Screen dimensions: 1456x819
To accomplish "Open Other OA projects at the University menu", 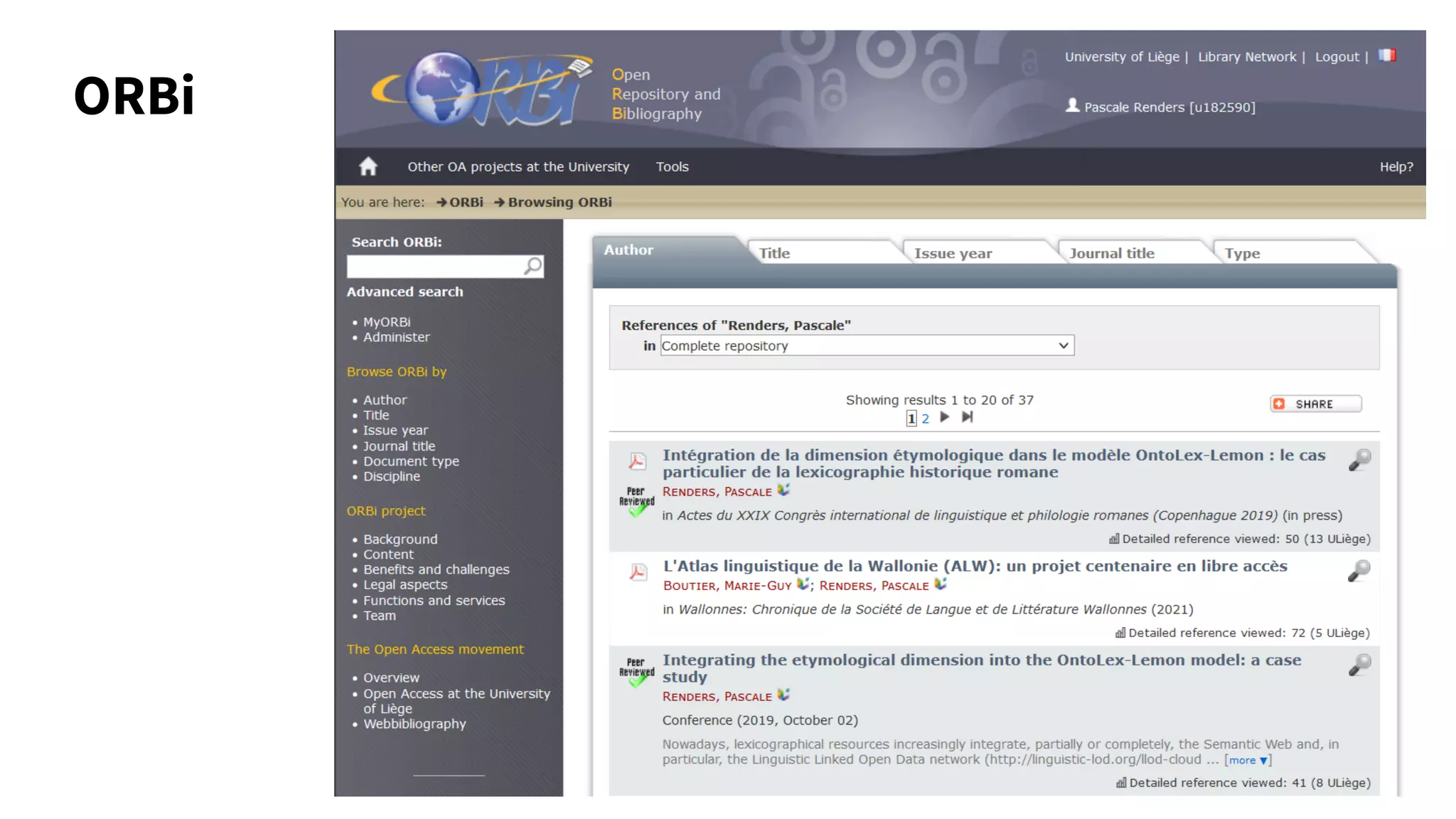I will 518,166.
